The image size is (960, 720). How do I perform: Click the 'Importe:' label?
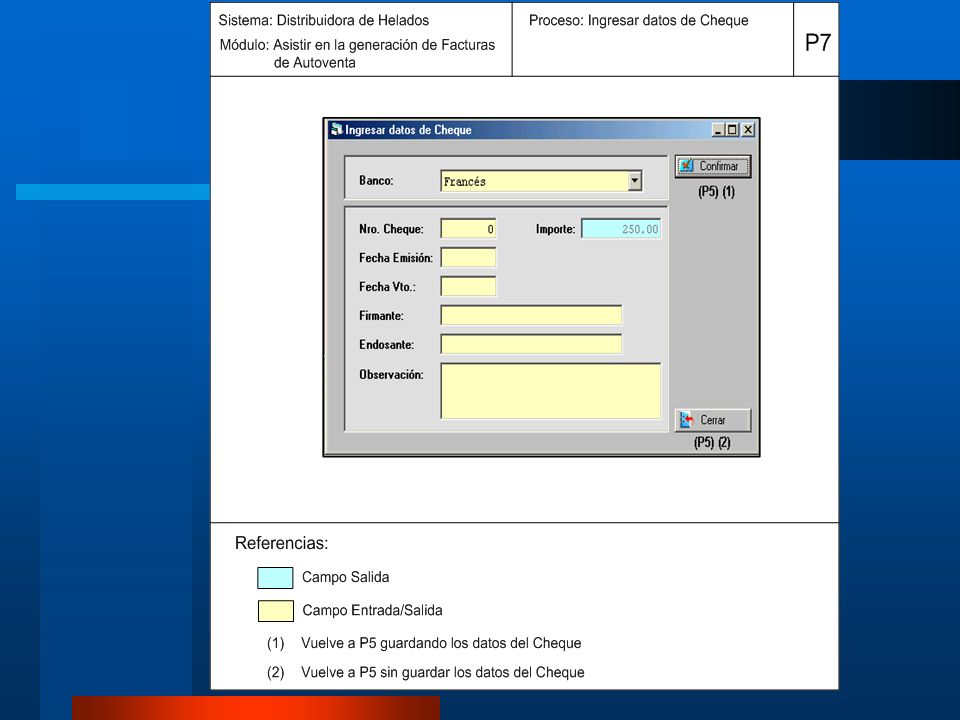(555, 229)
